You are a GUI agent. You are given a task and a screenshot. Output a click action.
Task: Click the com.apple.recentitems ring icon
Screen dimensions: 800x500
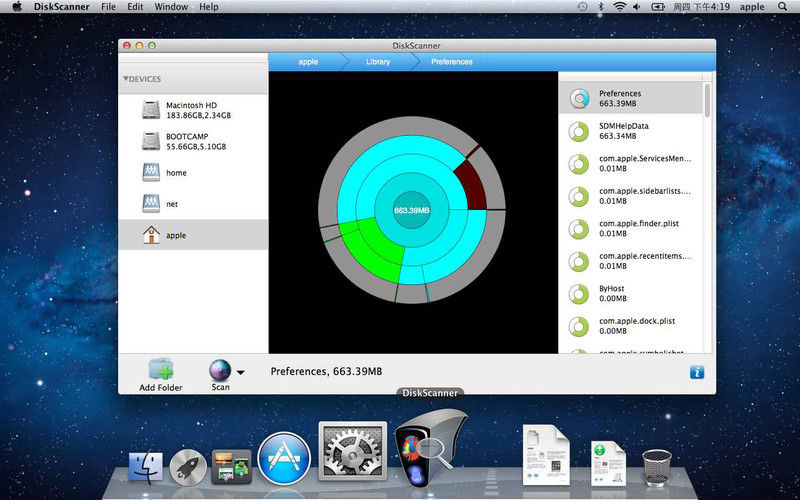pos(579,261)
